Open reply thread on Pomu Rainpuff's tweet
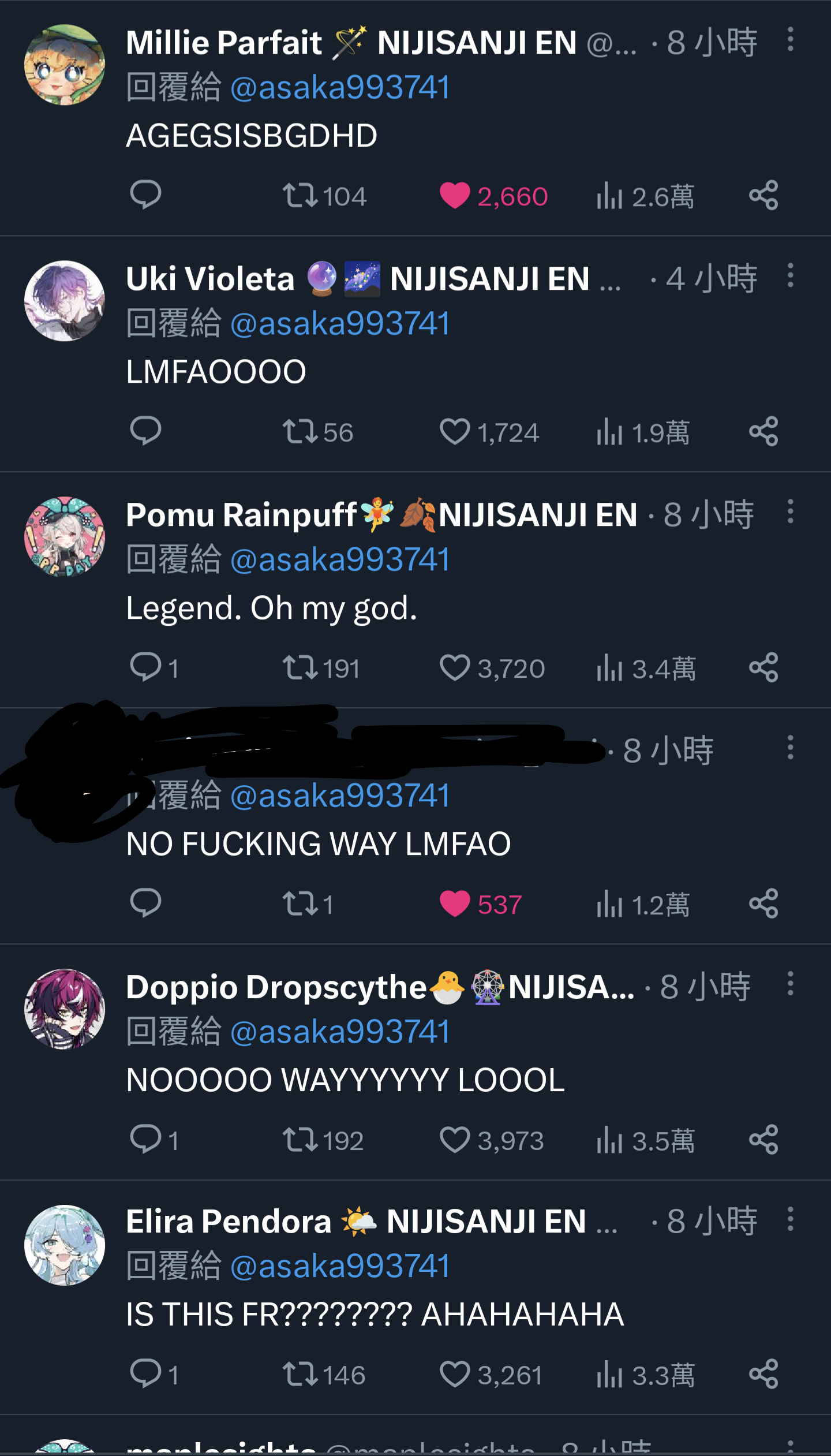The image size is (831, 1456). click(154, 667)
